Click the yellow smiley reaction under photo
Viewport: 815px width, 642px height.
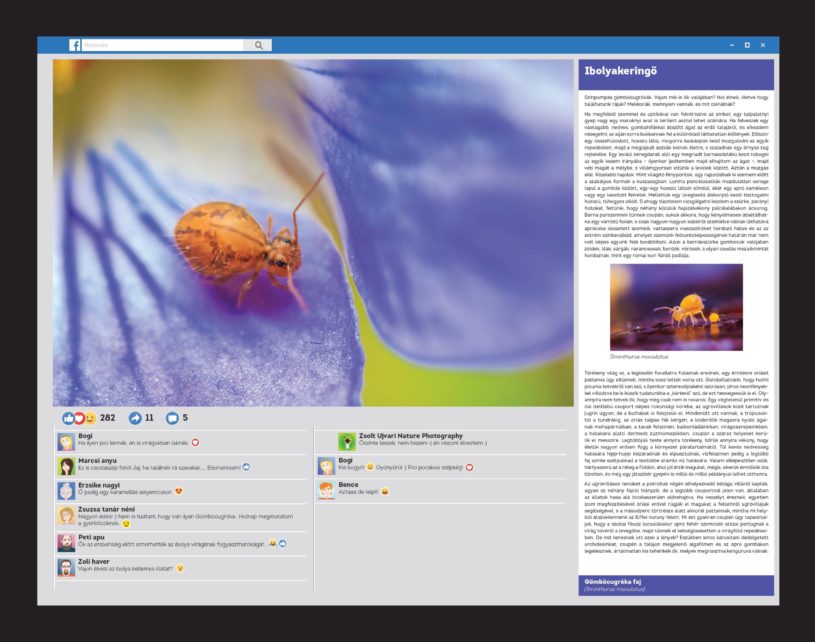[x=89, y=418]
